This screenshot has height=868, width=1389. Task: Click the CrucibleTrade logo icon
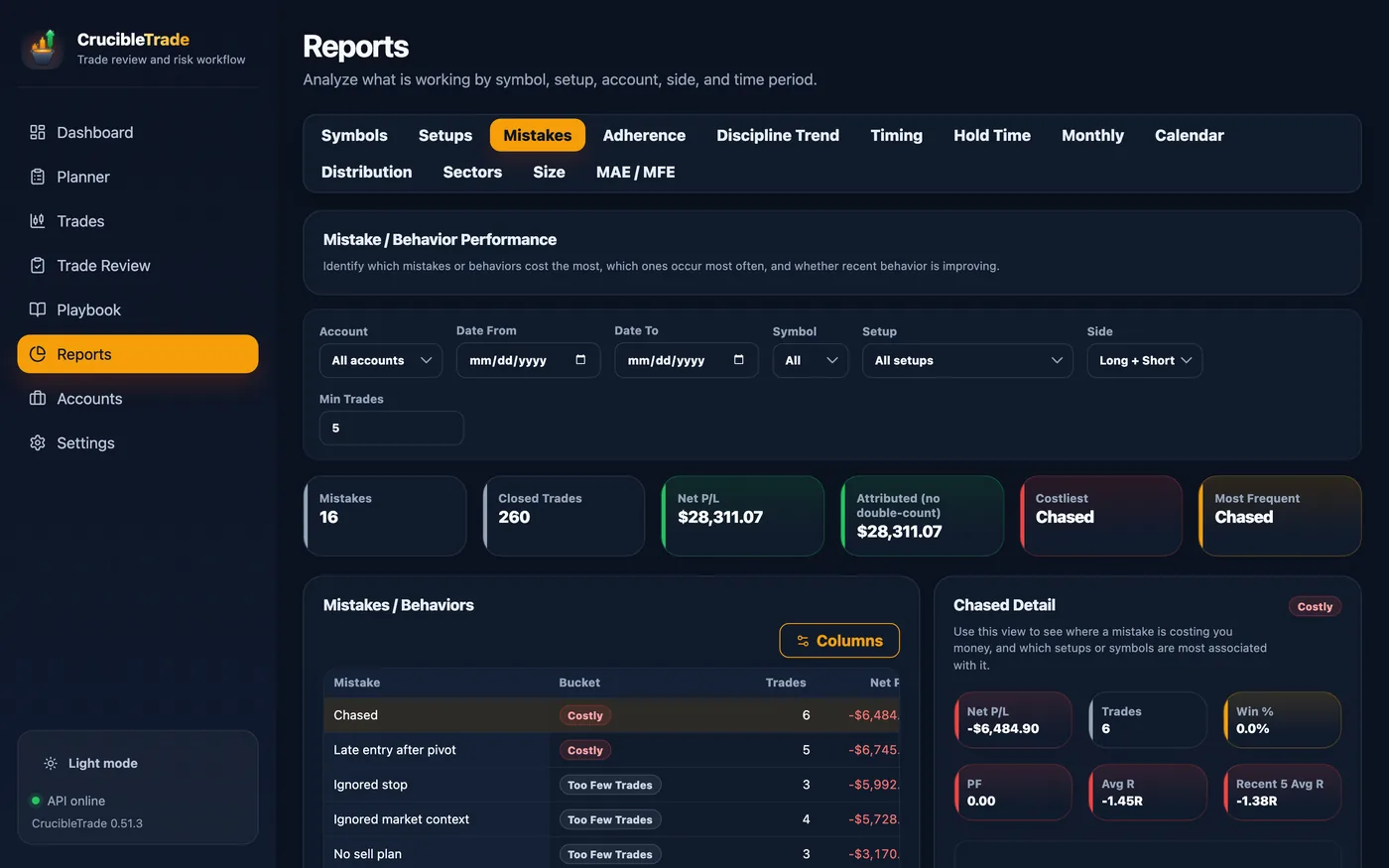[x=43, y=48]
